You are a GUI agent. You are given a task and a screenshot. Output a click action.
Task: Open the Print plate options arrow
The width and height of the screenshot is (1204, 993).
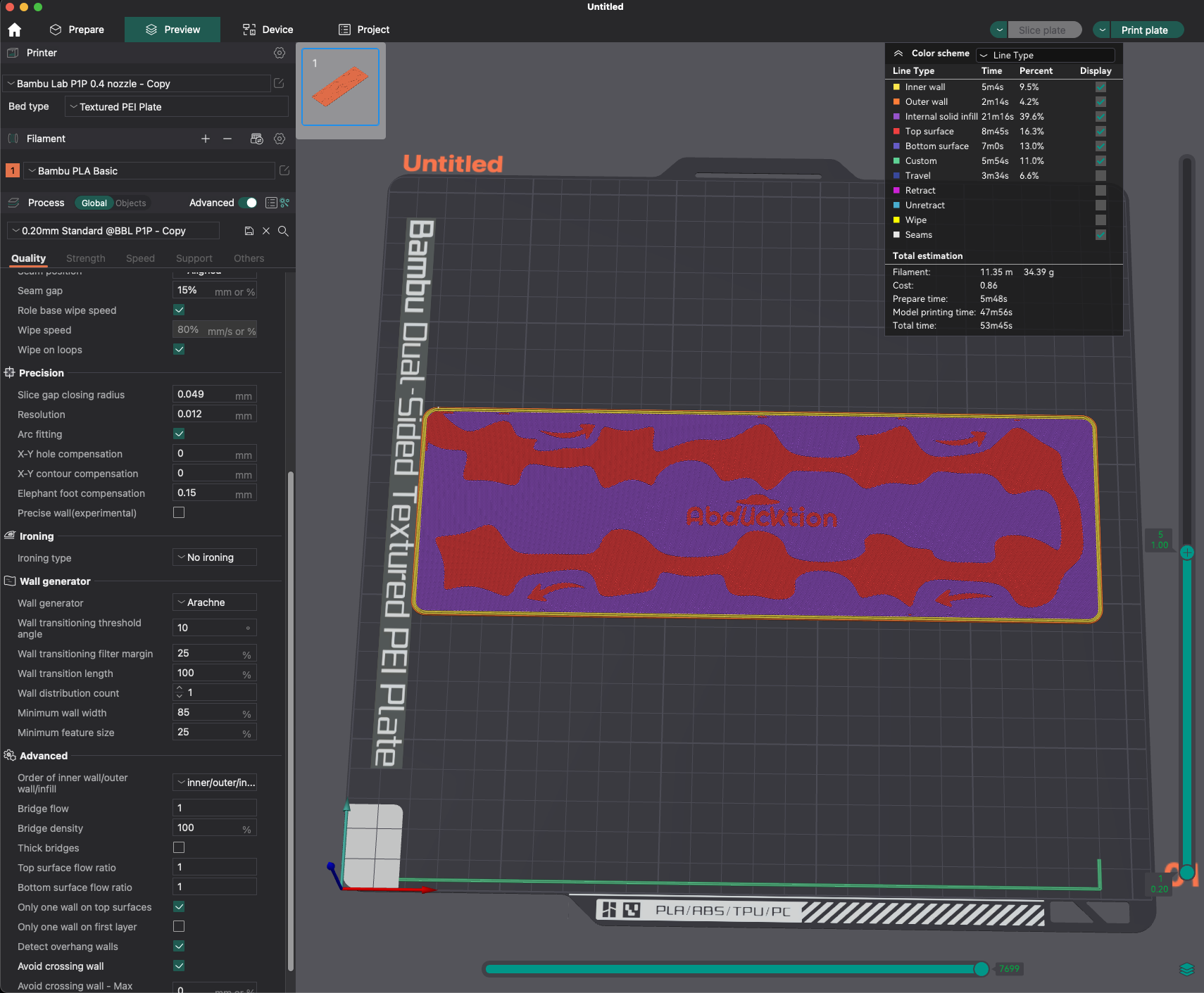click(x=1102, y=30)
